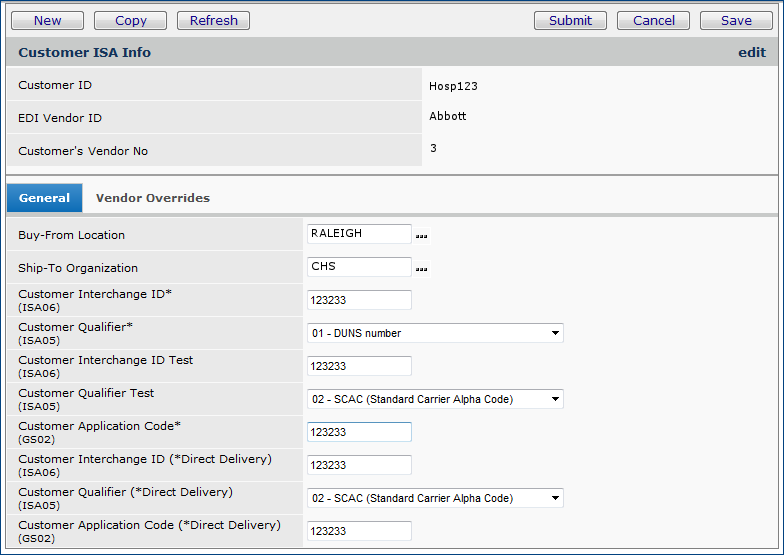Expand the Customer Qualifier DUNS number dropdown
This screenshot has width=784, height=555.
pyautogui.click(x=435, y=333)
